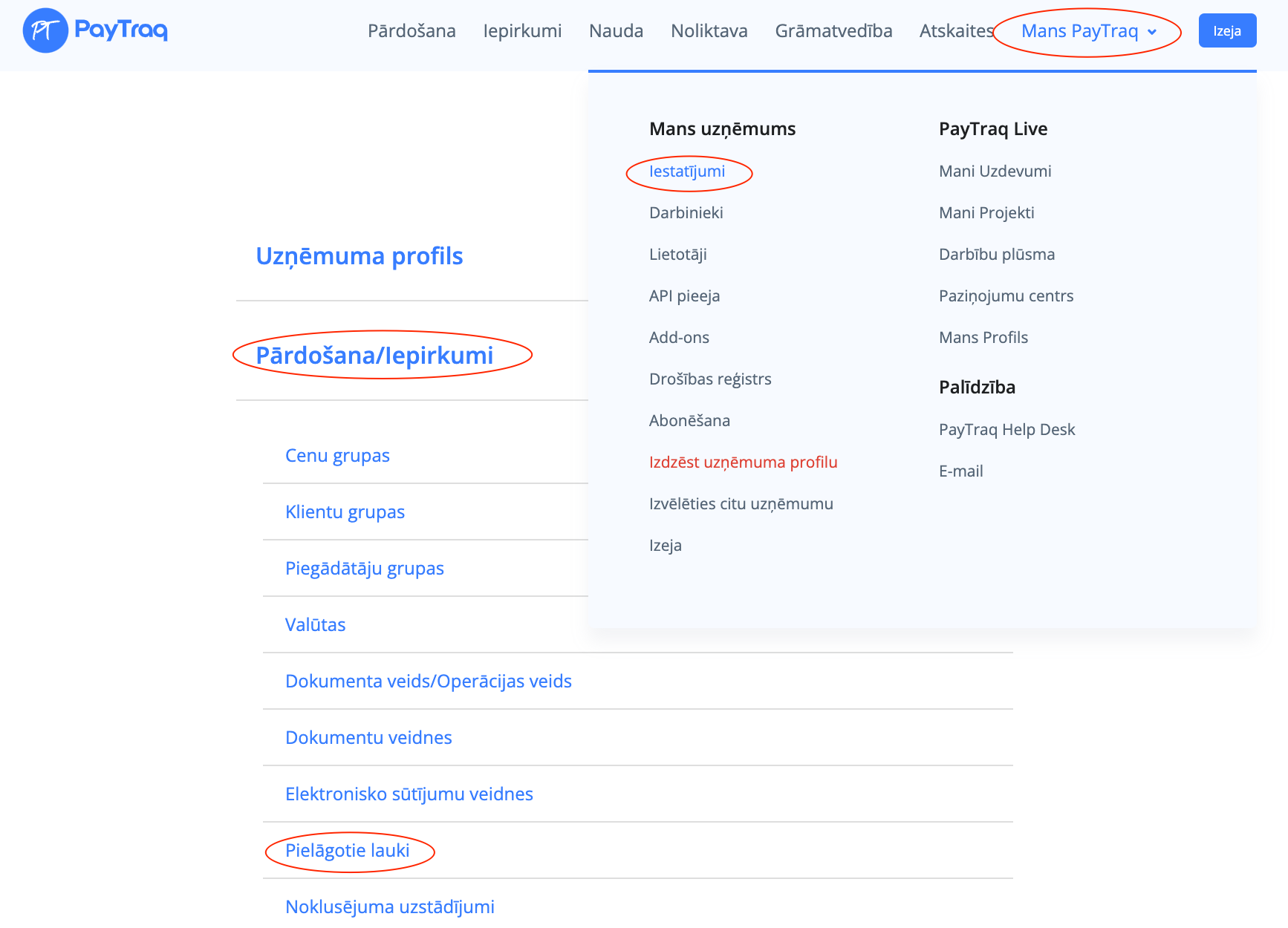This screenshot has height=928, width=1288.
Task: Open the Noliktava menu item
Action: point(709,31)
